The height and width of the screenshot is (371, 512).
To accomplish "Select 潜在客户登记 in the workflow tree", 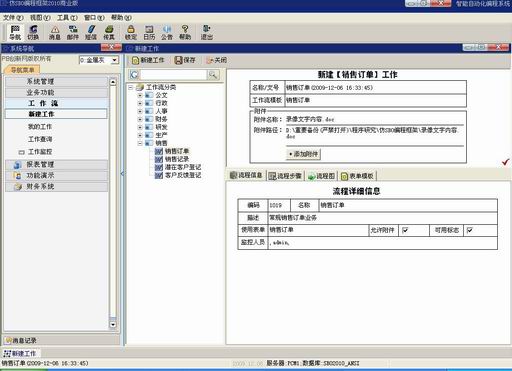I will coord(183,167).
